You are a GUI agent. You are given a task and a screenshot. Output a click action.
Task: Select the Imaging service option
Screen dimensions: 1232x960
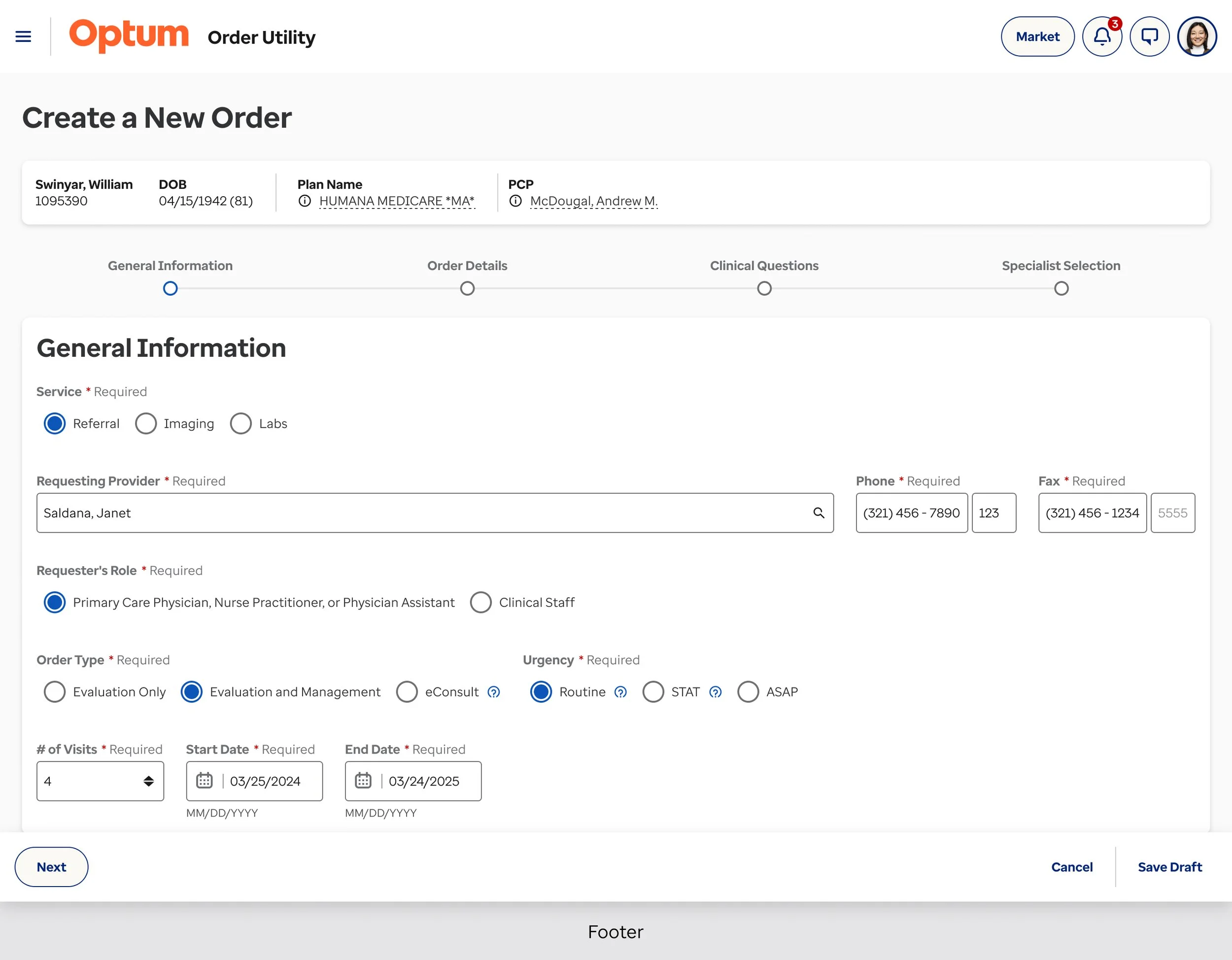[x=146, y=424]
